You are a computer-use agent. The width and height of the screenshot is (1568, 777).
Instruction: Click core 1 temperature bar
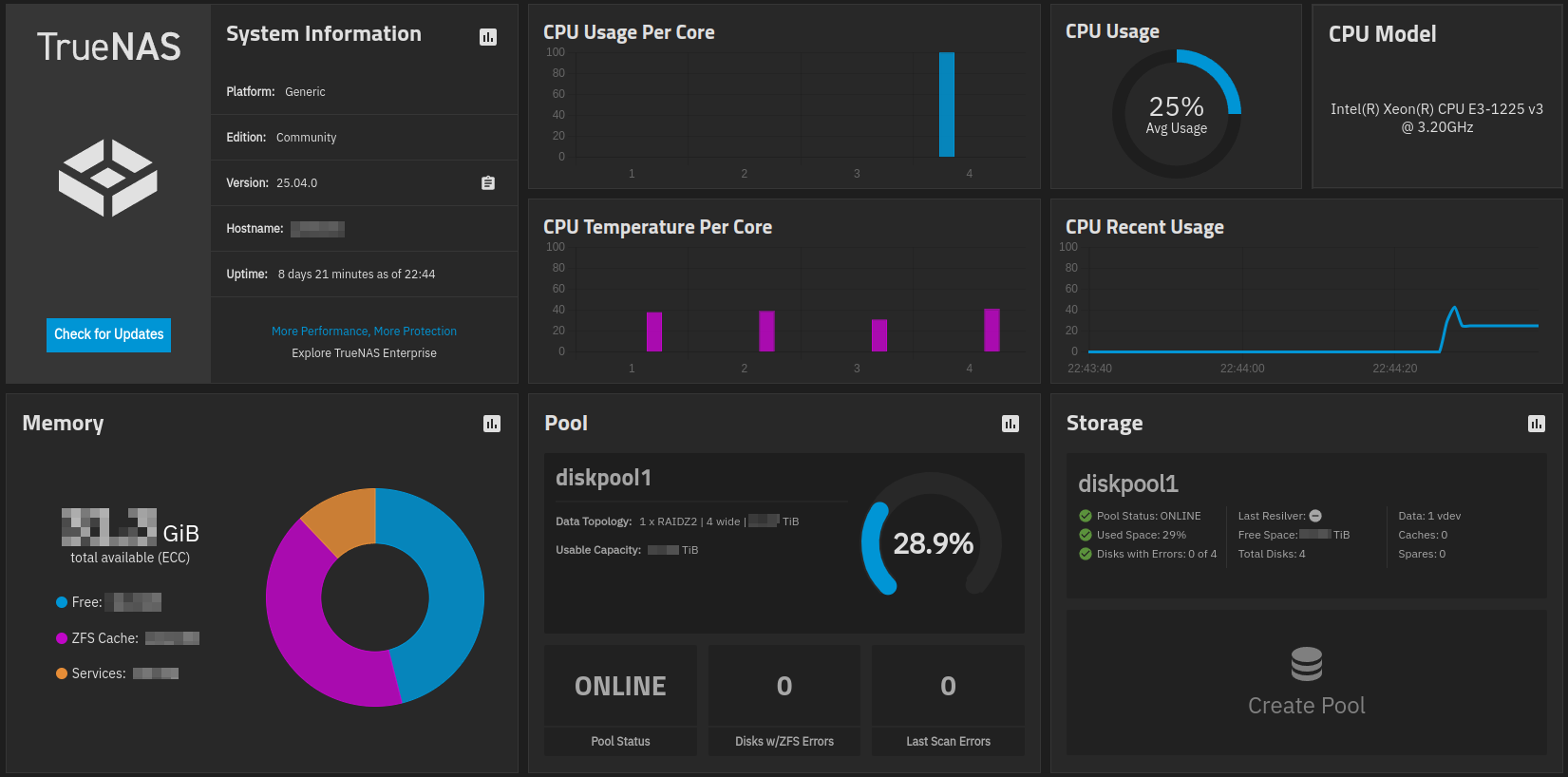[654, 332]
